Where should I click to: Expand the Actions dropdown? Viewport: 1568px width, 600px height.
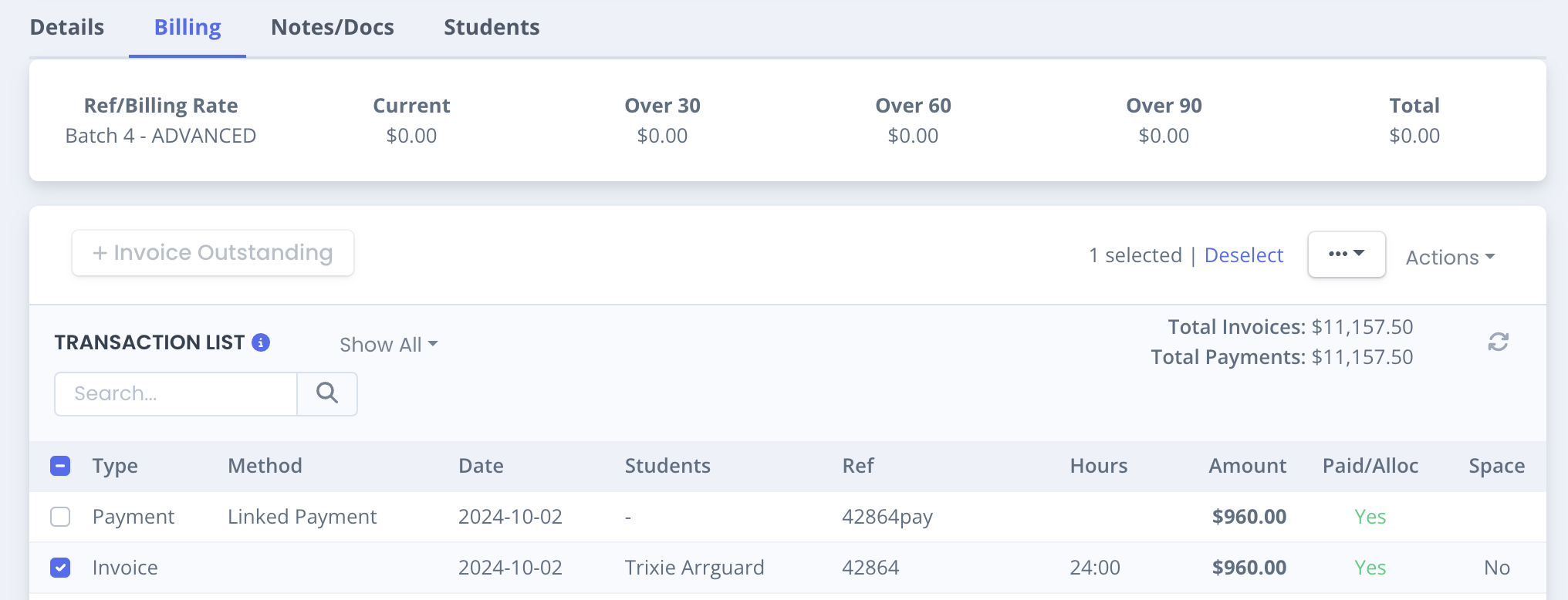(x=1450, y=257)
